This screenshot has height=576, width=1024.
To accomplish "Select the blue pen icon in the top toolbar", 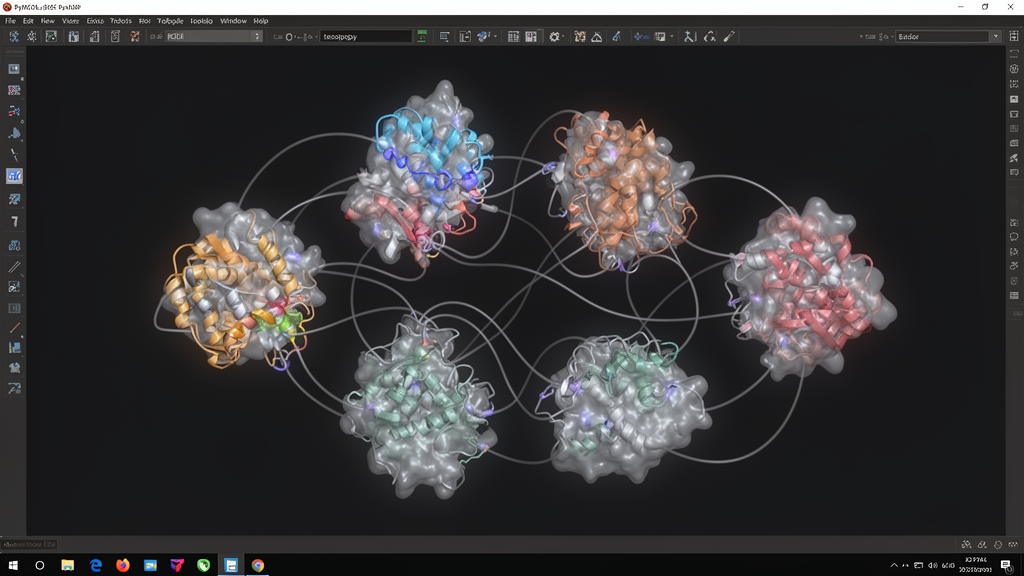I will pos(616,37).
